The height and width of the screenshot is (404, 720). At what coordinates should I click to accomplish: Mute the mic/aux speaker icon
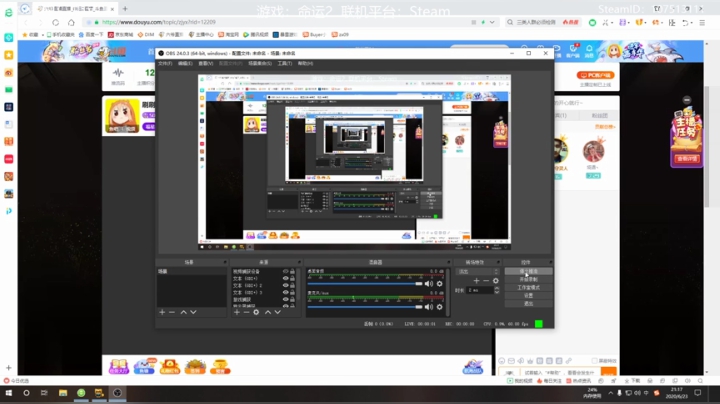point(429,307)
